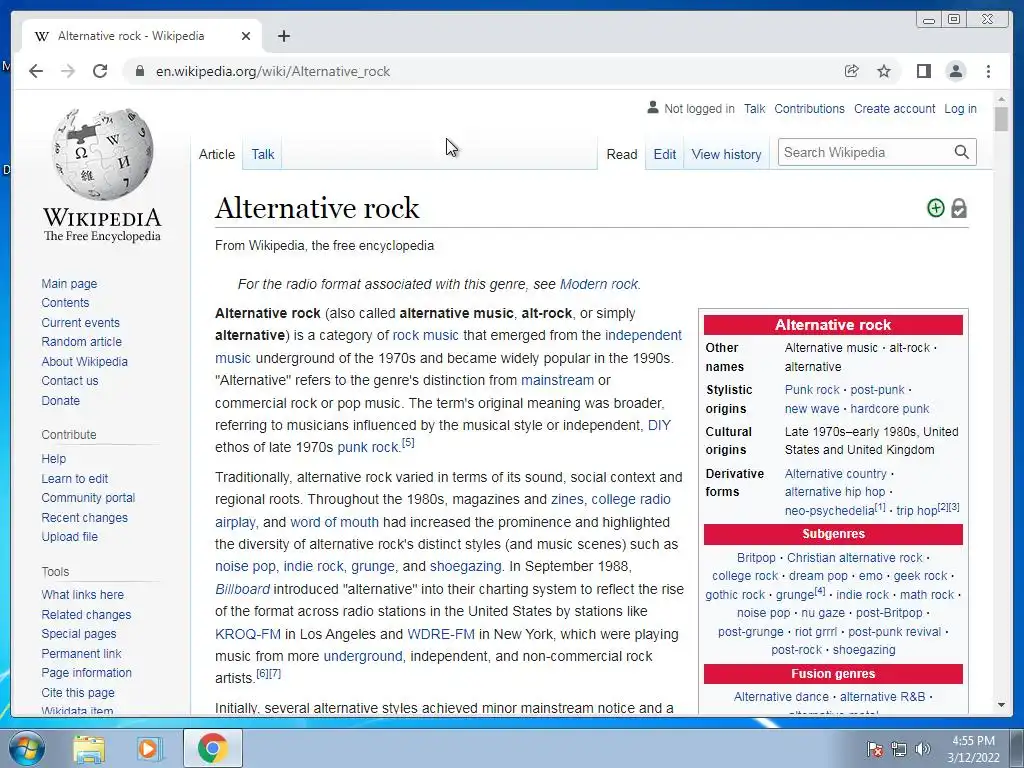Click the Action Center flag tray icon
Viewport: 1024px width, 768px height.
click(874, 749)
